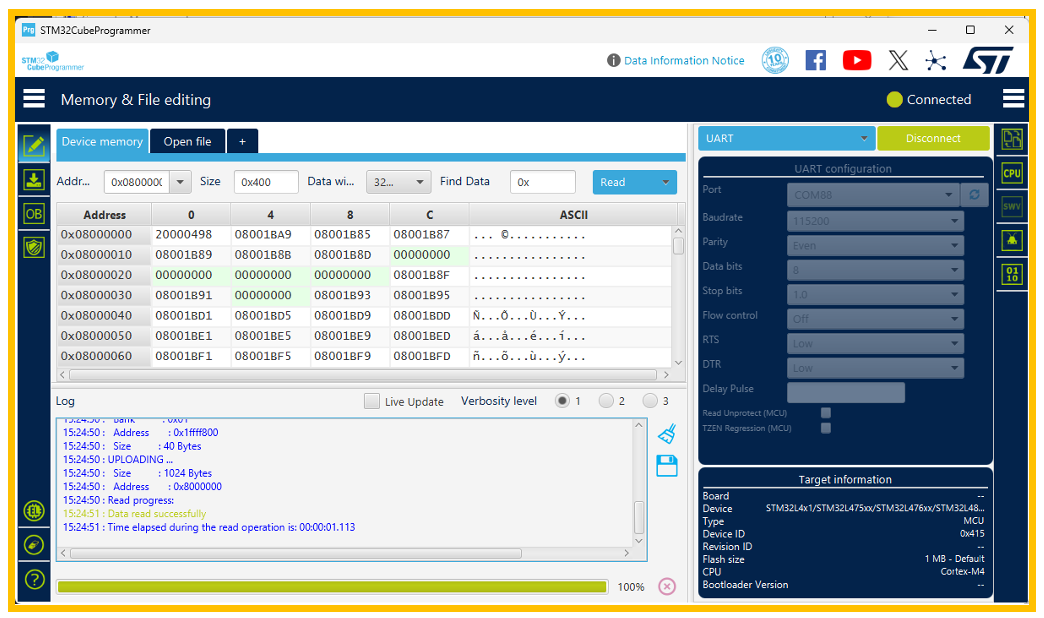Open the Firmware security shield icon

tap(34, 248)
